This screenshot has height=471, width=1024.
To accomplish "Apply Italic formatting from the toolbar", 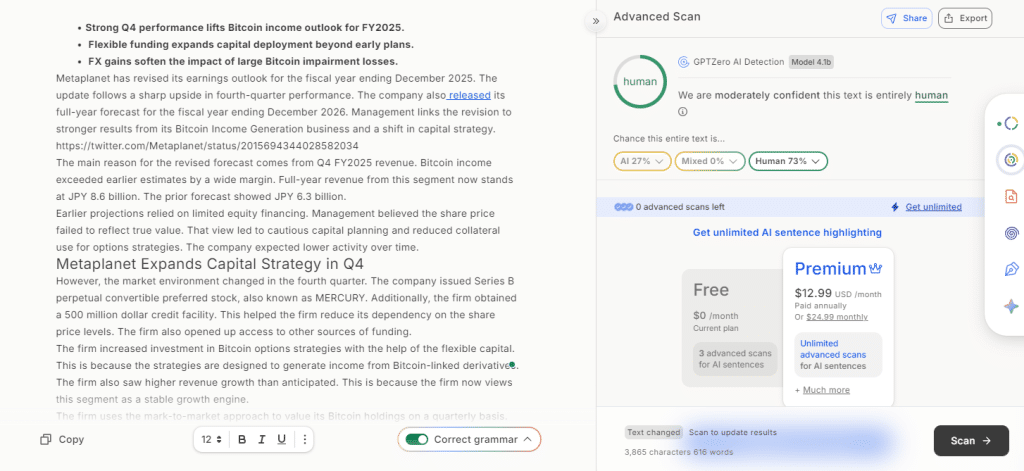I will [261, 439].
